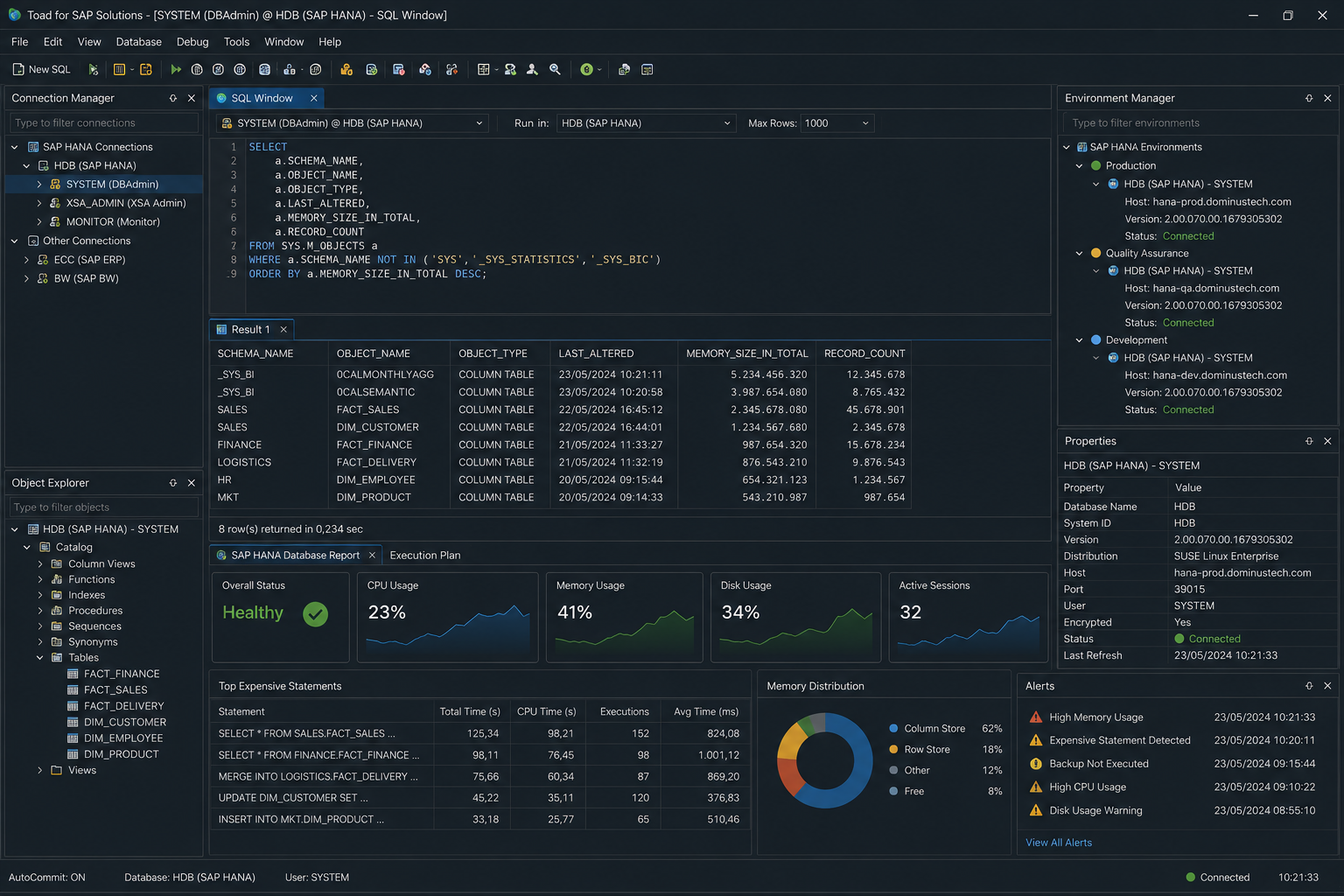1344x896 pixels.
Task: Close the Result 1 tab
Action: tap(283, 330)
